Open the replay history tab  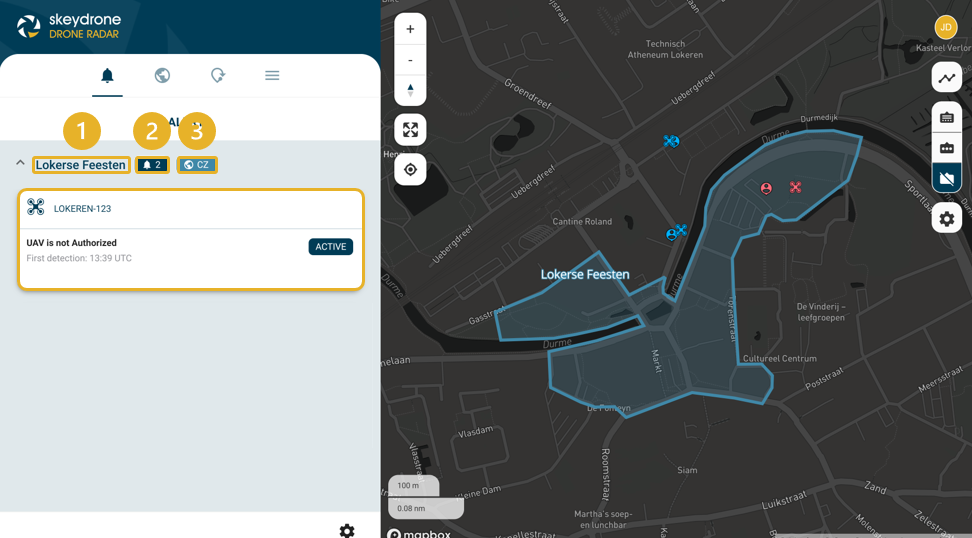pyautogui.click(x=218, y=76)
